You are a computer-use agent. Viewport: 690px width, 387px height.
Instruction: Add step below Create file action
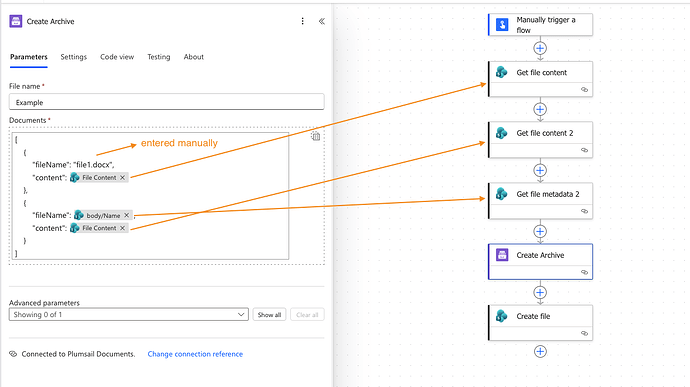click(x=540, y=351)
